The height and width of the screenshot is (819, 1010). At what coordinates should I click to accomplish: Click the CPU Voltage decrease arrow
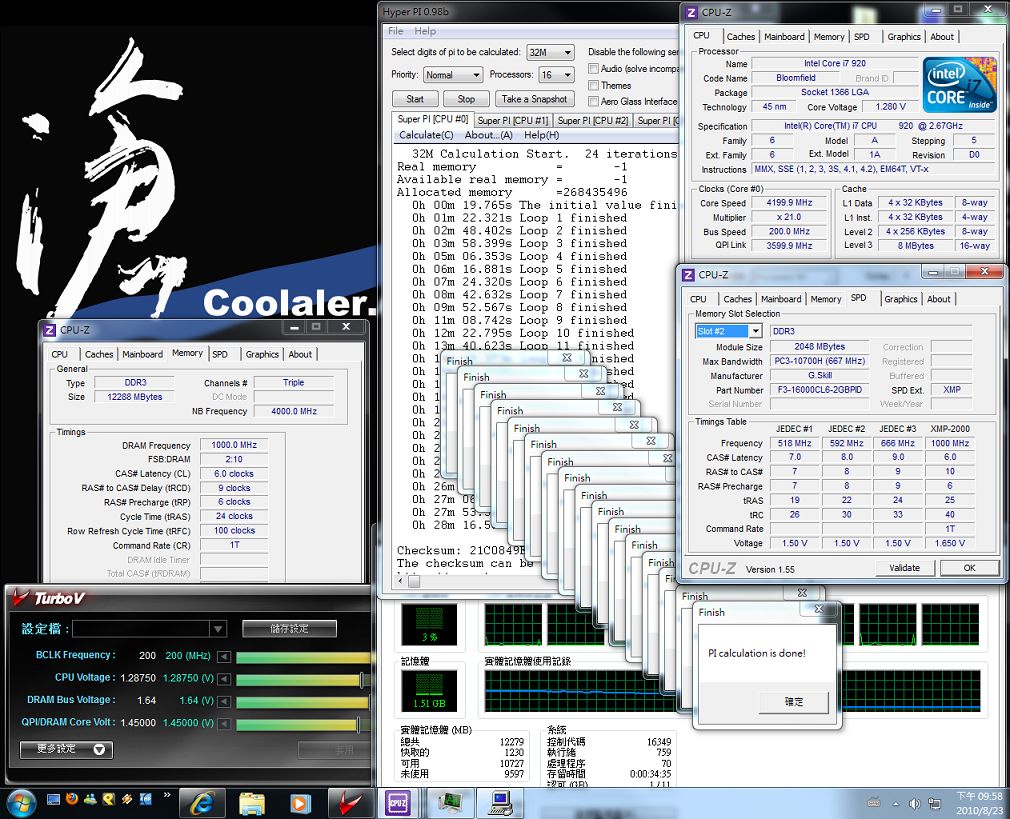coord(224,679)
